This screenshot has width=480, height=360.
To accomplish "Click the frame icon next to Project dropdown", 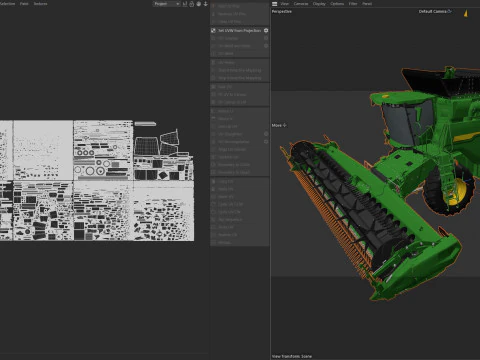I will pyautogui.click(x=185, y=4).
